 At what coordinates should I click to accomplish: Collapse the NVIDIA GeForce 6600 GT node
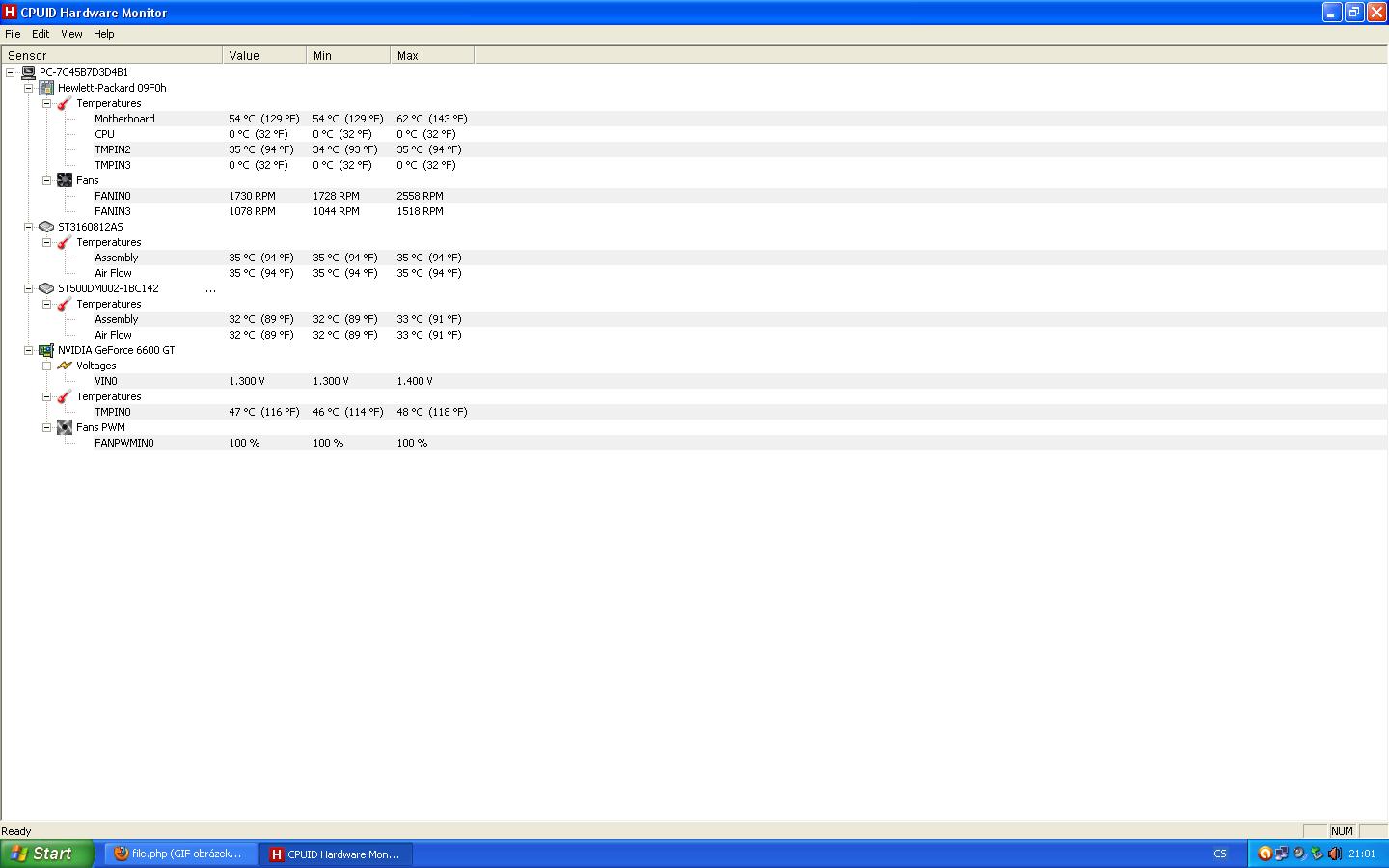28,350
